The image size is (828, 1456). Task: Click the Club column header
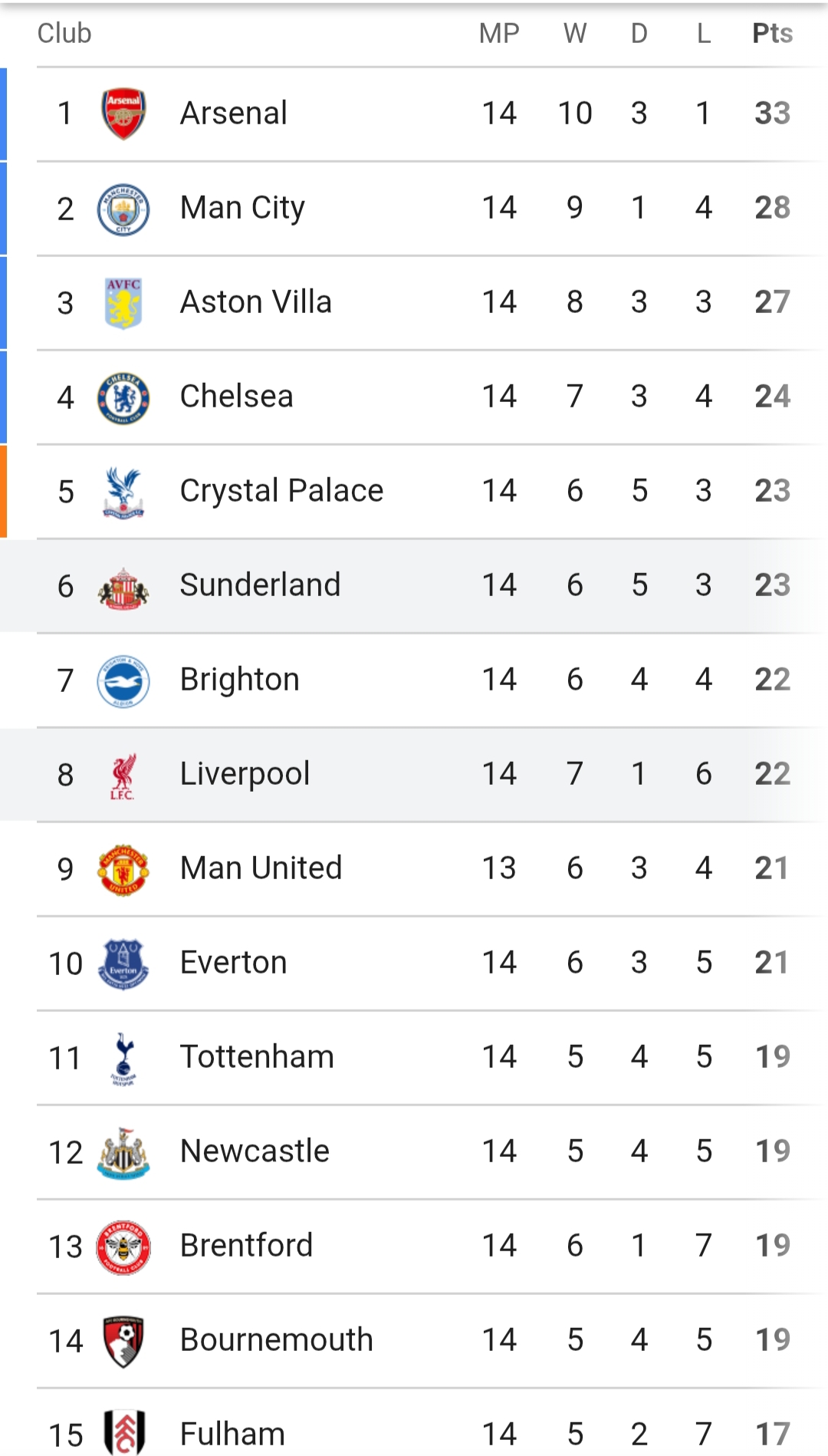coord(64,33)
